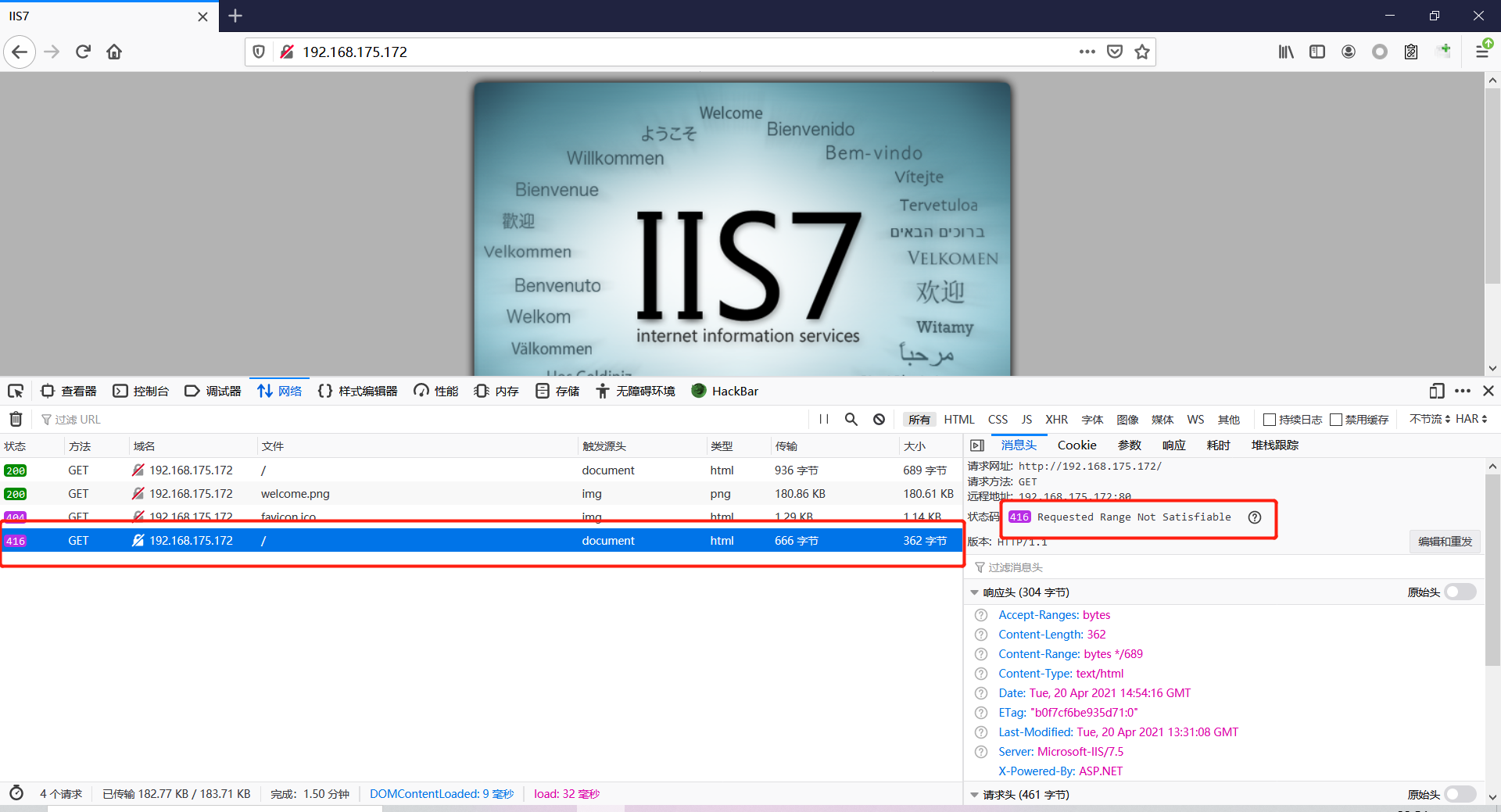1501x812 pixels.
Task: Filter requests by CSS type
Action: (998, 420)
